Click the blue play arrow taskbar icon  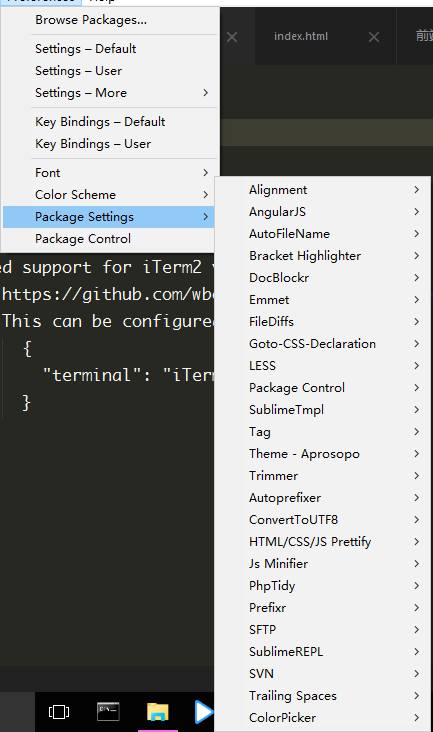(204, 711)
